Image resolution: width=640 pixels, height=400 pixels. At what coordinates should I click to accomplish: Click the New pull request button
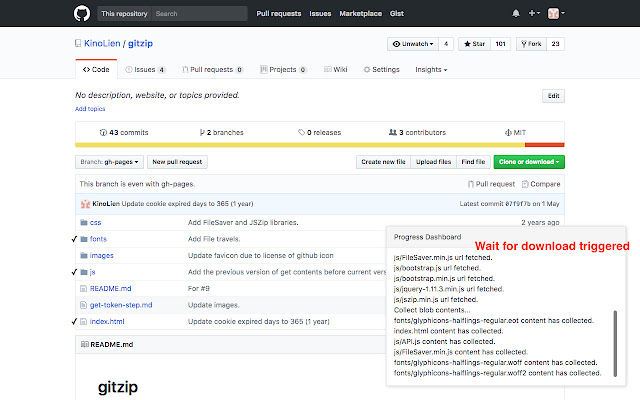pos(177,161)
